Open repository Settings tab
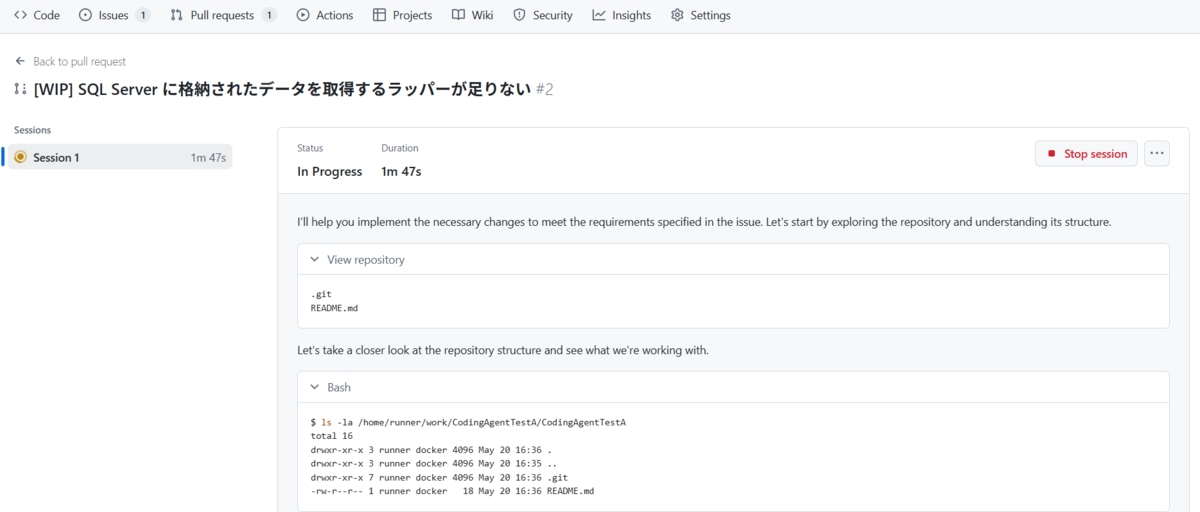This screenshot has height=512, width=1200. pyautogui.click(x=701, y=15)
